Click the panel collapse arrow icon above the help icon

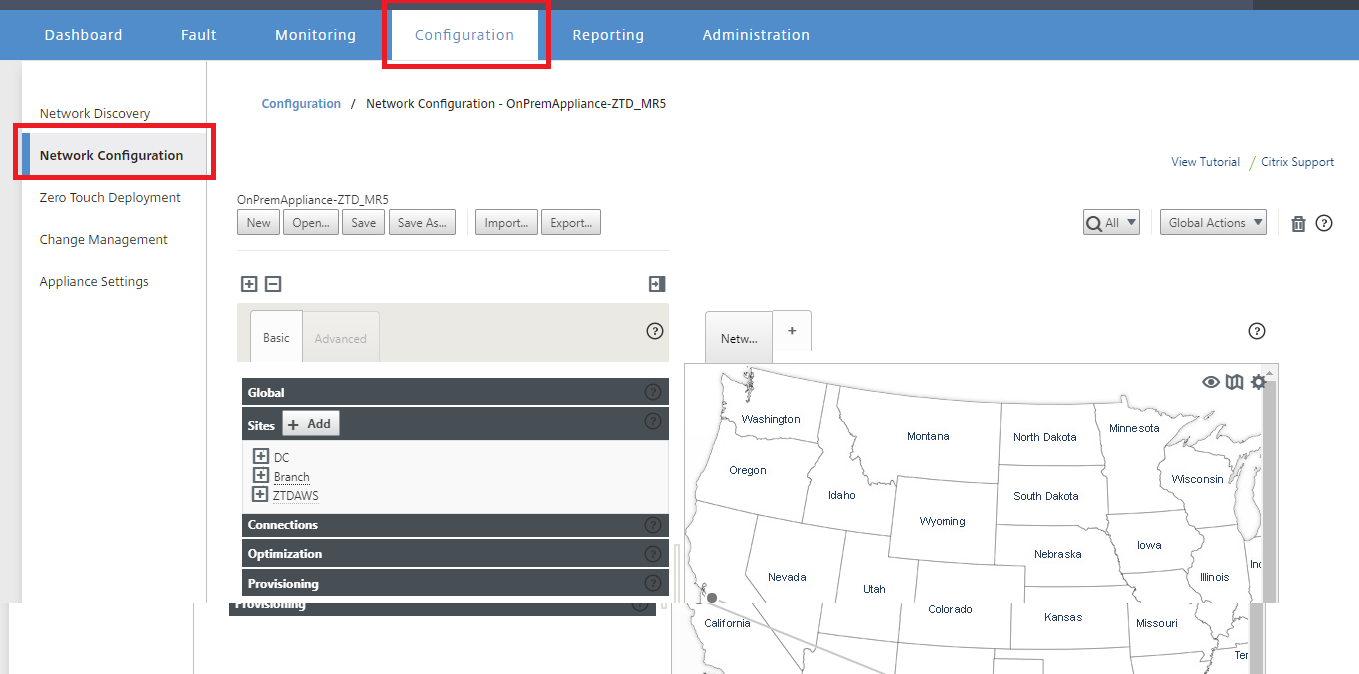click(x=657, y=284)
